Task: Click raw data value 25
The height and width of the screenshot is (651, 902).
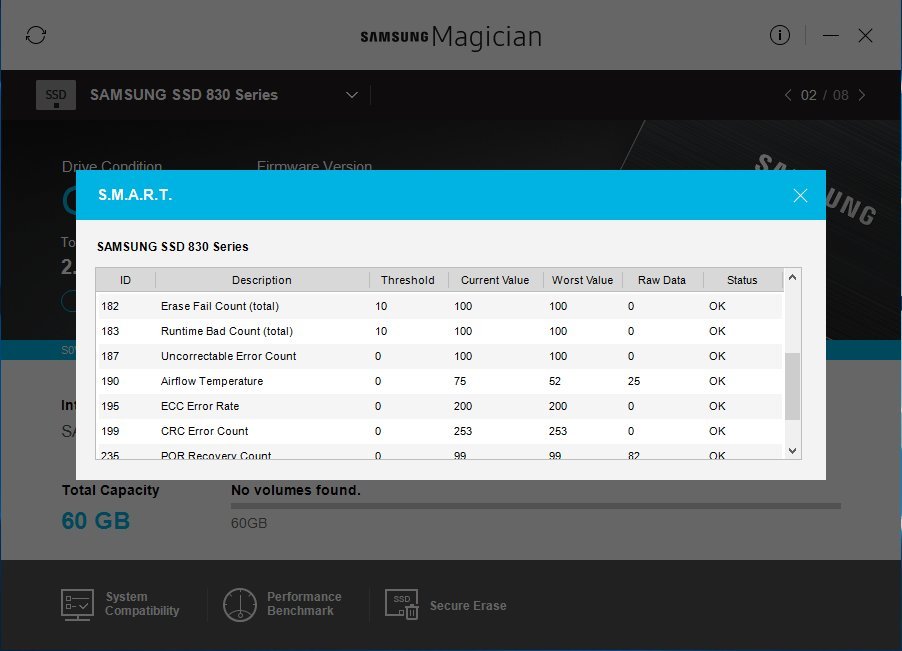Action: [x=634, y=381]
